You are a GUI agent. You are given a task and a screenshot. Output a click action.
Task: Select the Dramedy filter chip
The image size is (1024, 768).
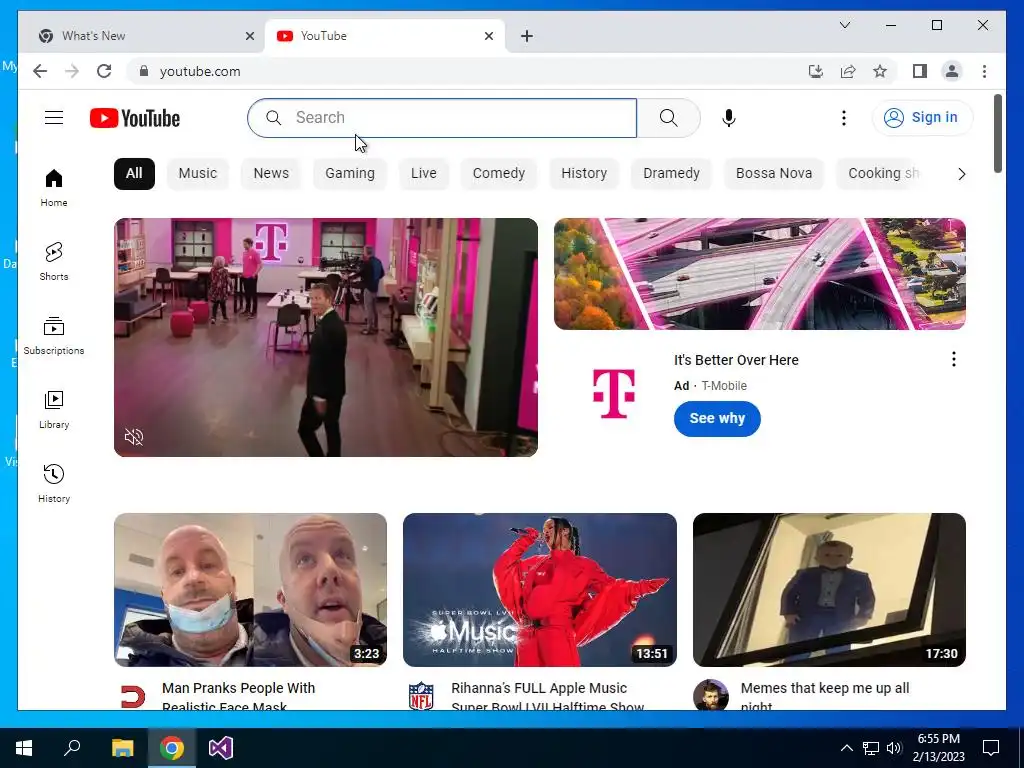tap(671, 174)
